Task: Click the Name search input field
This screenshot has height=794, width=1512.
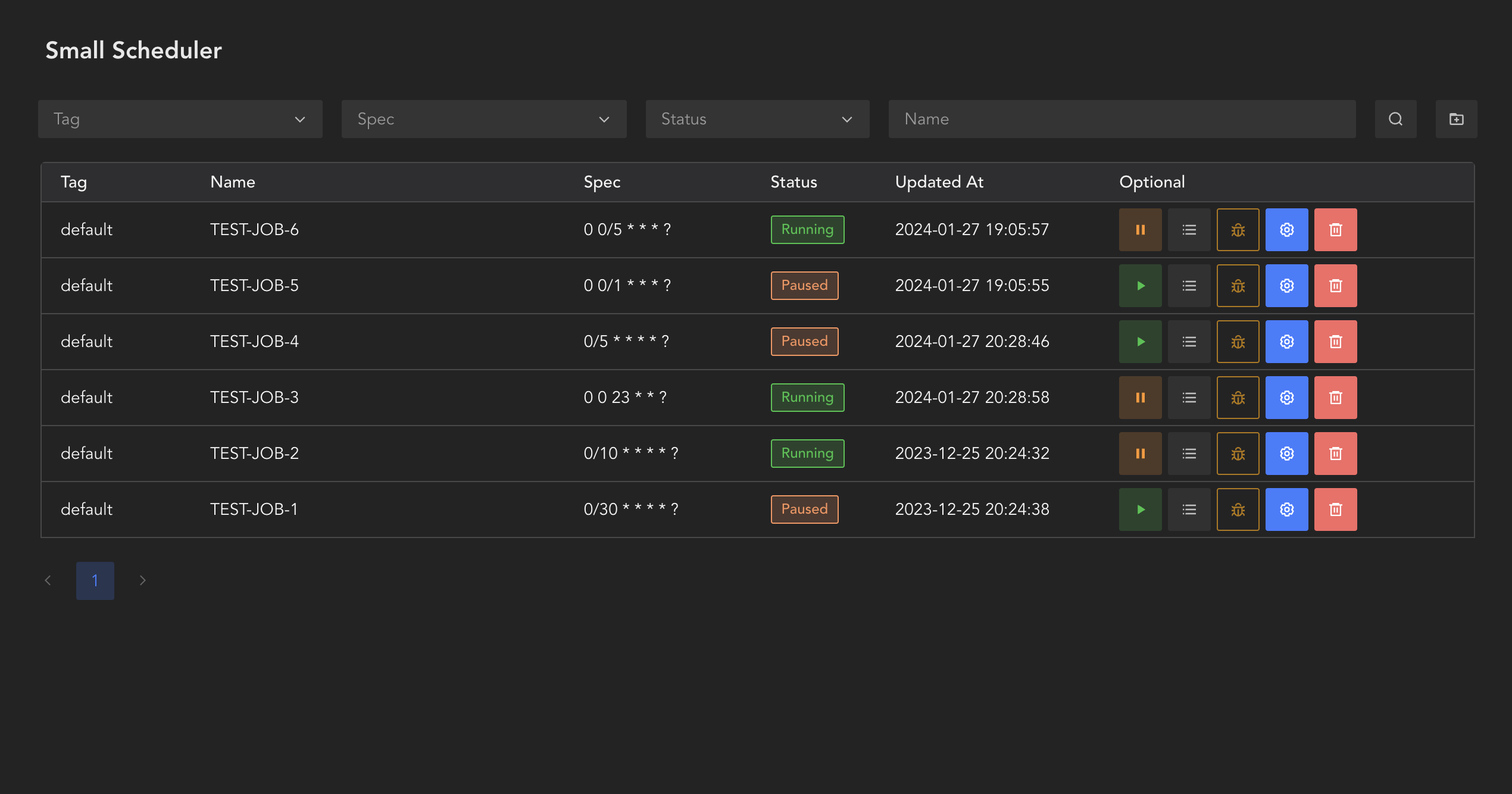Action: pos(1121,119)
